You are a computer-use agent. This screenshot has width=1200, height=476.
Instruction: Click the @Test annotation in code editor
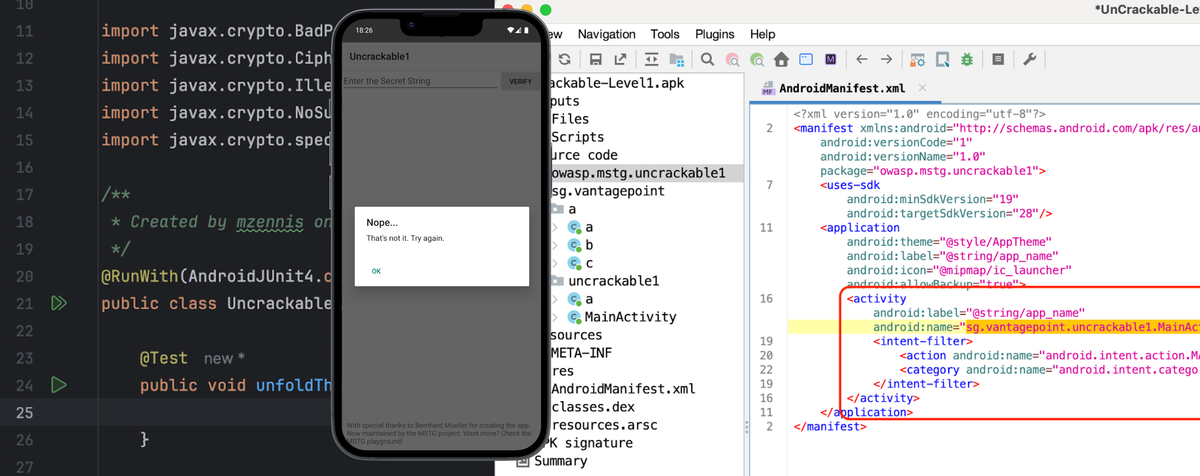pyautogui.click(x=164, y=357)
